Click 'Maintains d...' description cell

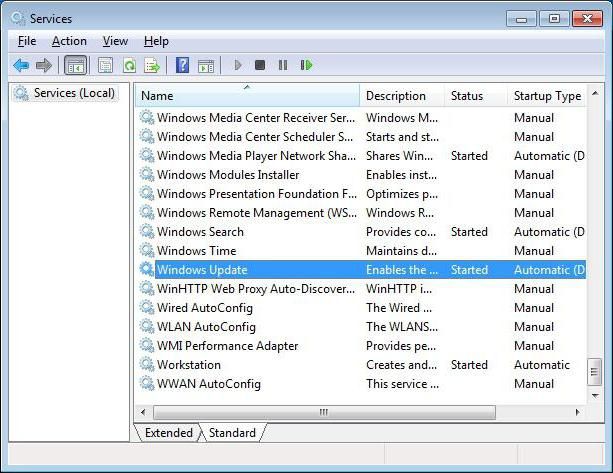click(x=401, y=250)
